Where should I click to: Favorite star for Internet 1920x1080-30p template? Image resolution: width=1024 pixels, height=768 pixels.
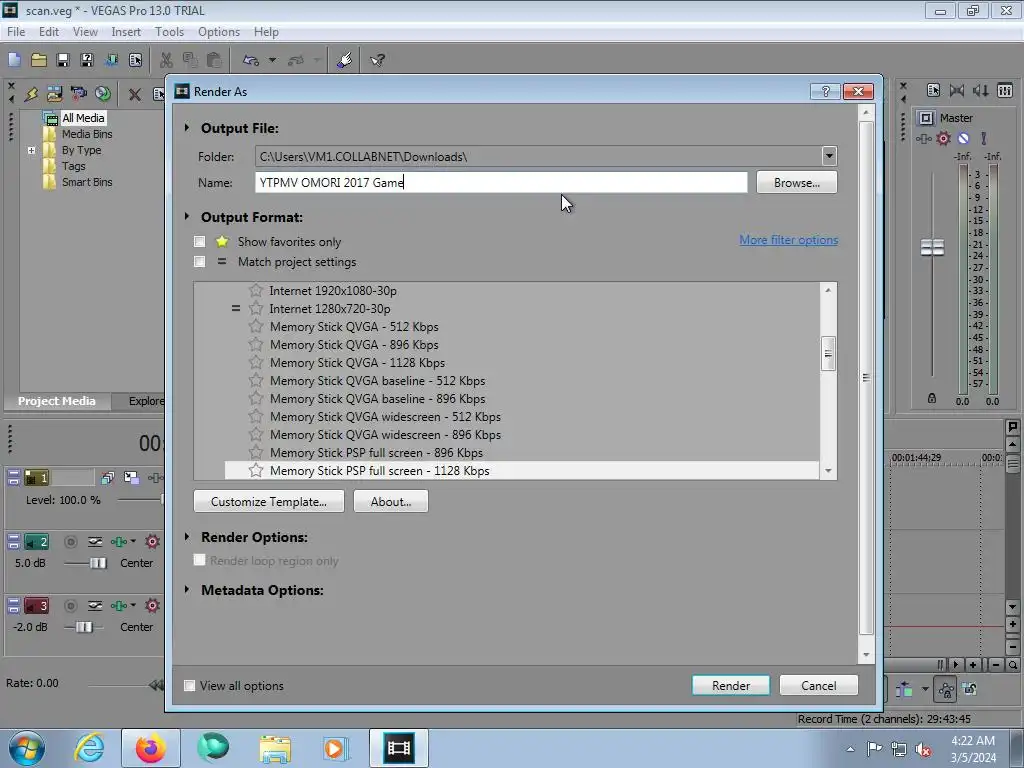pyautogui.click(x=256, y=291)
